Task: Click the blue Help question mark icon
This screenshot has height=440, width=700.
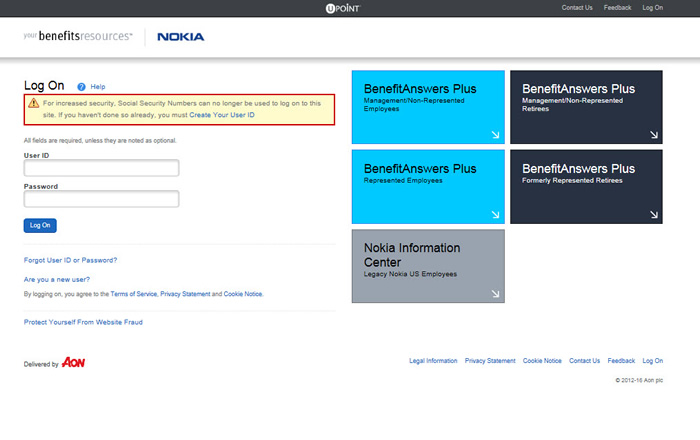Action: click(x=81, y=87)
